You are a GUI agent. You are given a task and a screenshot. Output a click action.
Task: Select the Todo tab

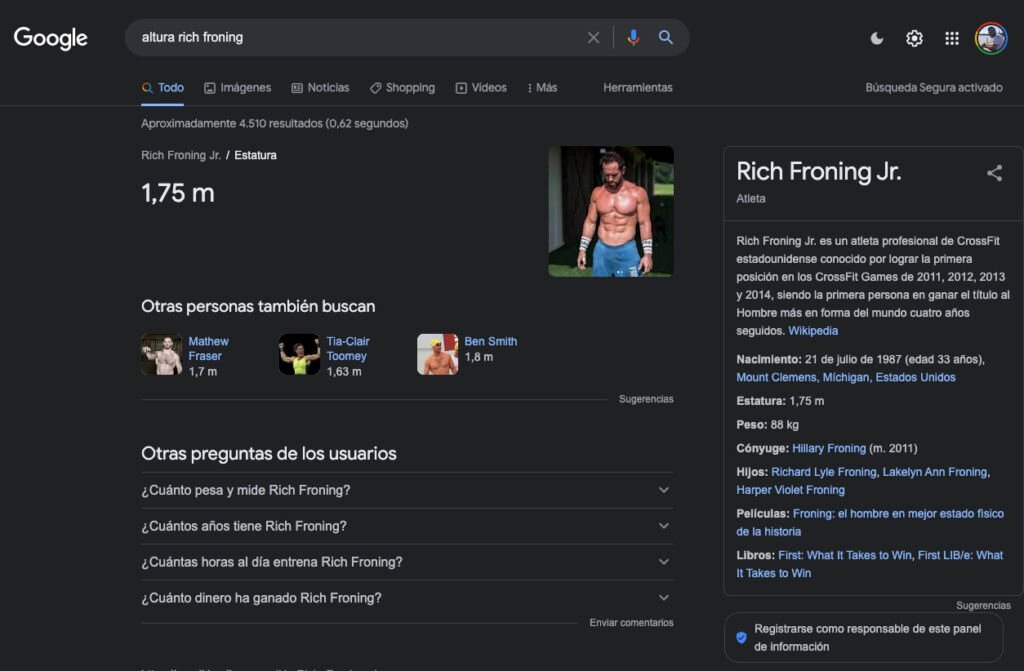point(163,88)
